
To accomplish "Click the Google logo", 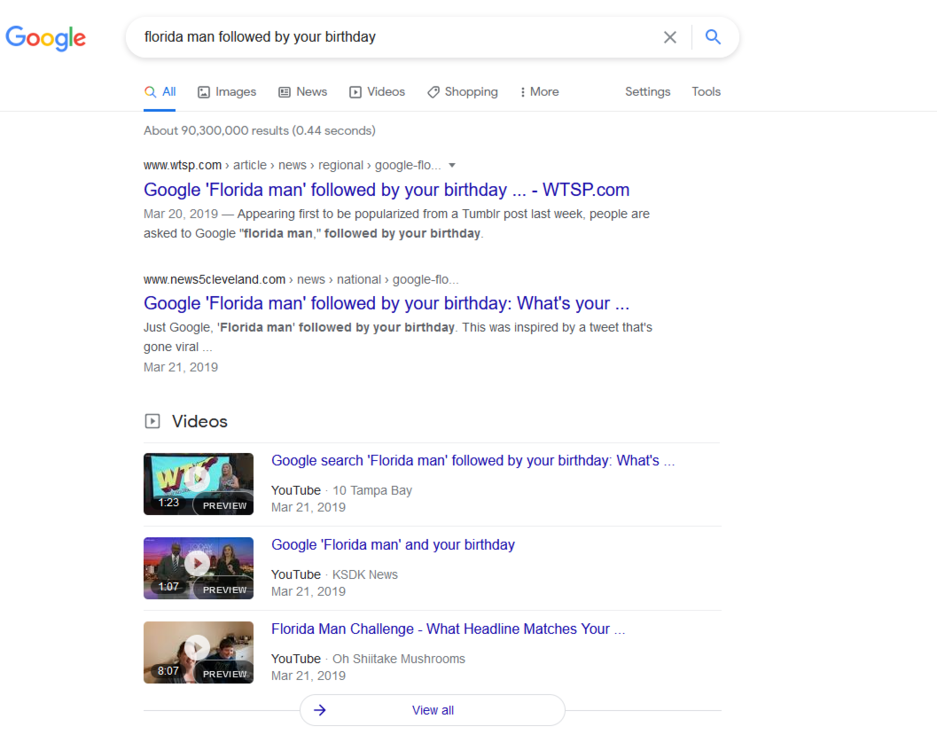I will coord(46,38).
